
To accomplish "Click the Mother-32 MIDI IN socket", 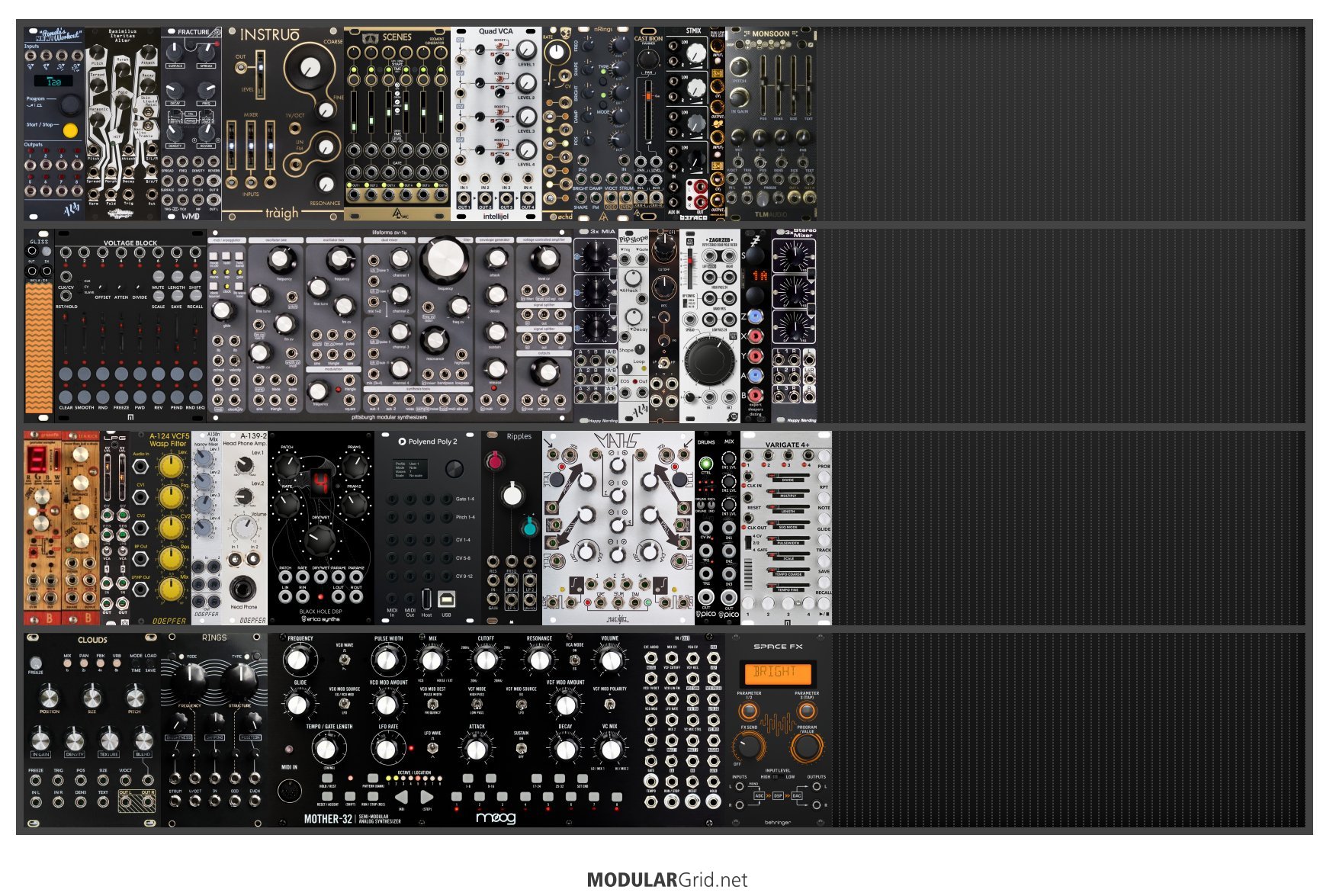I will (x=290, y=790).
